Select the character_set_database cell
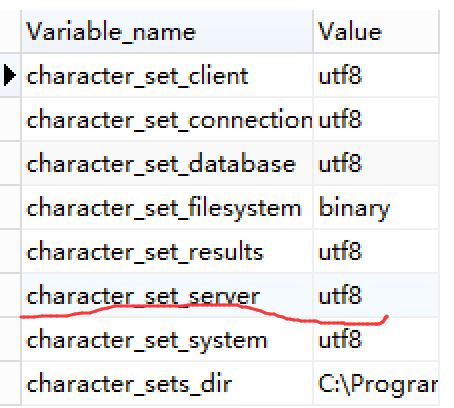454x408 pixels. click(167, 163)
